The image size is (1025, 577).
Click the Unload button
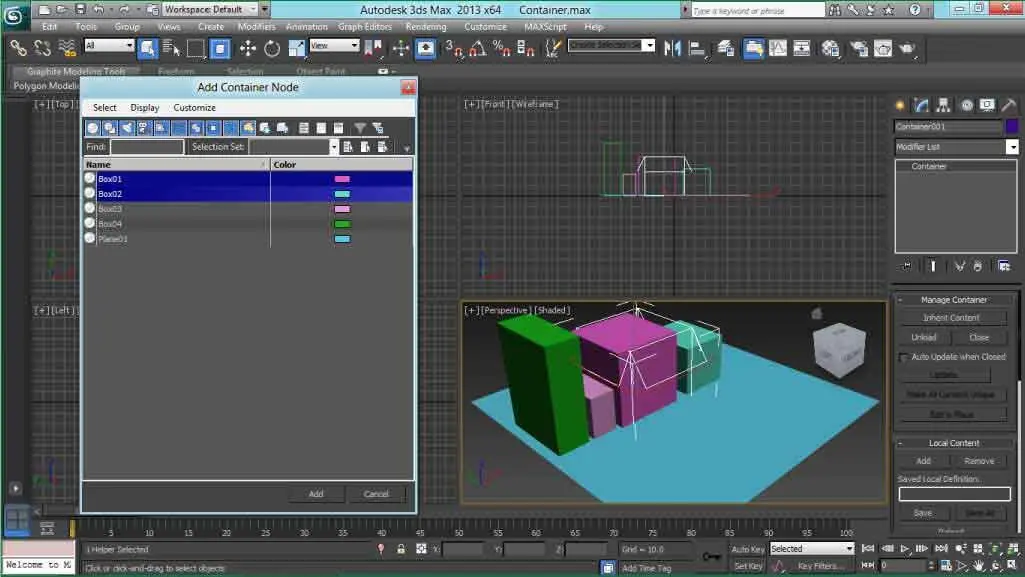[924, 337]
